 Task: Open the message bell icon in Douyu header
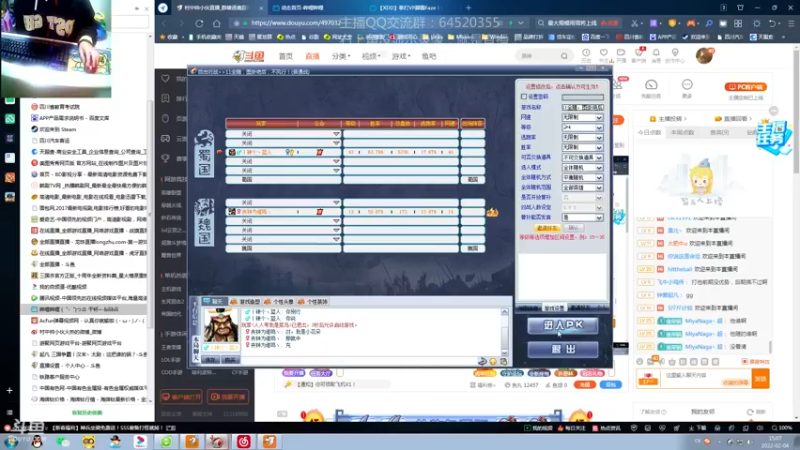point(656,53)
